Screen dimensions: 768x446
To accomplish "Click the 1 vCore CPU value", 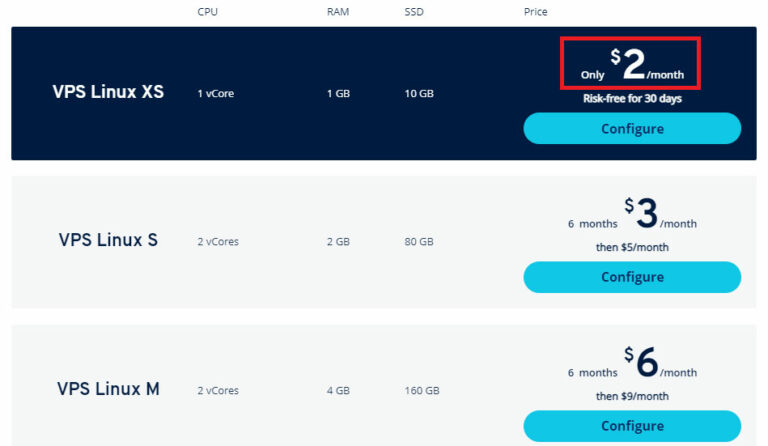I will (x=216, y=94).
